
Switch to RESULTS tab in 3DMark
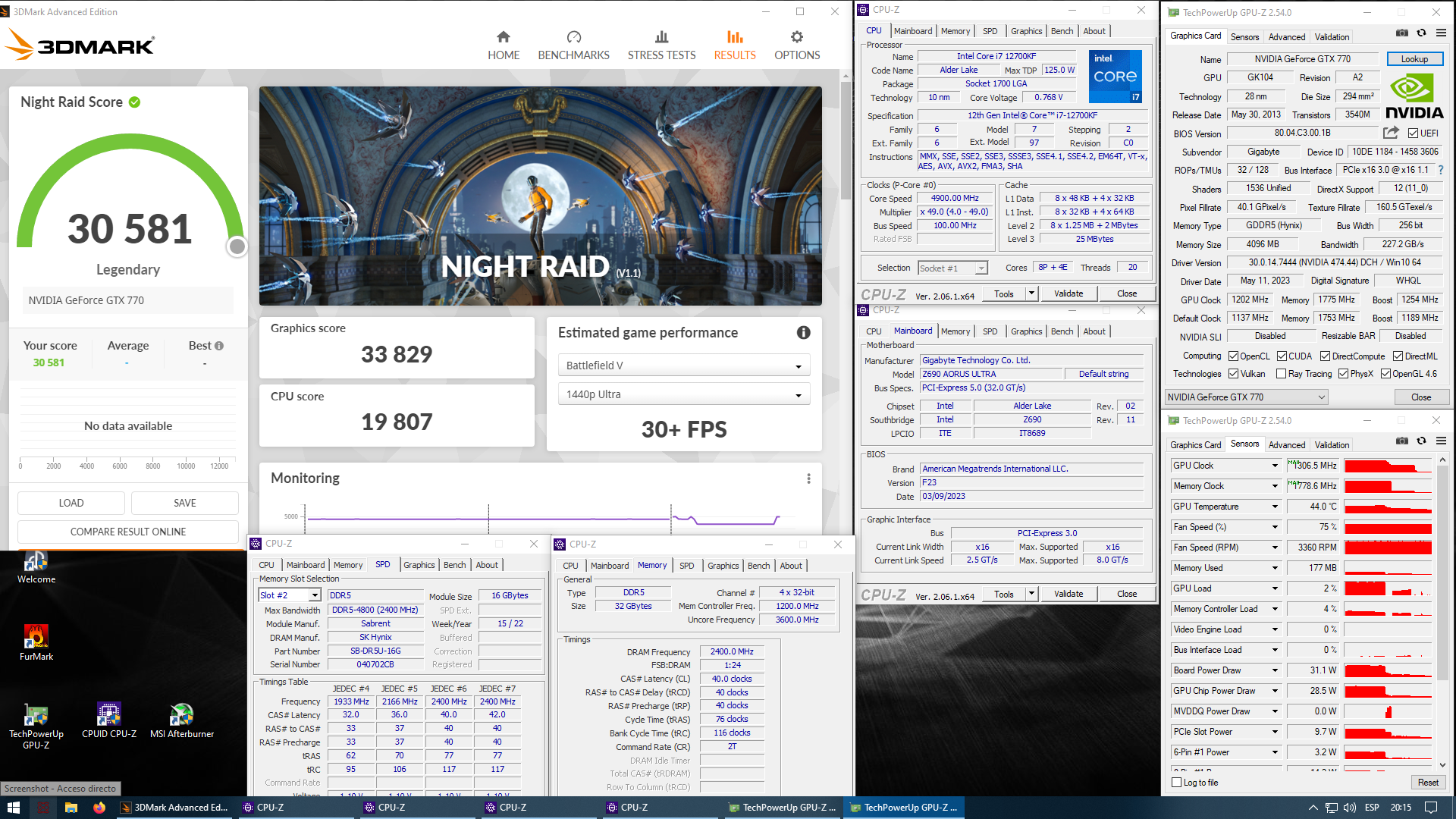pos(735,46)
